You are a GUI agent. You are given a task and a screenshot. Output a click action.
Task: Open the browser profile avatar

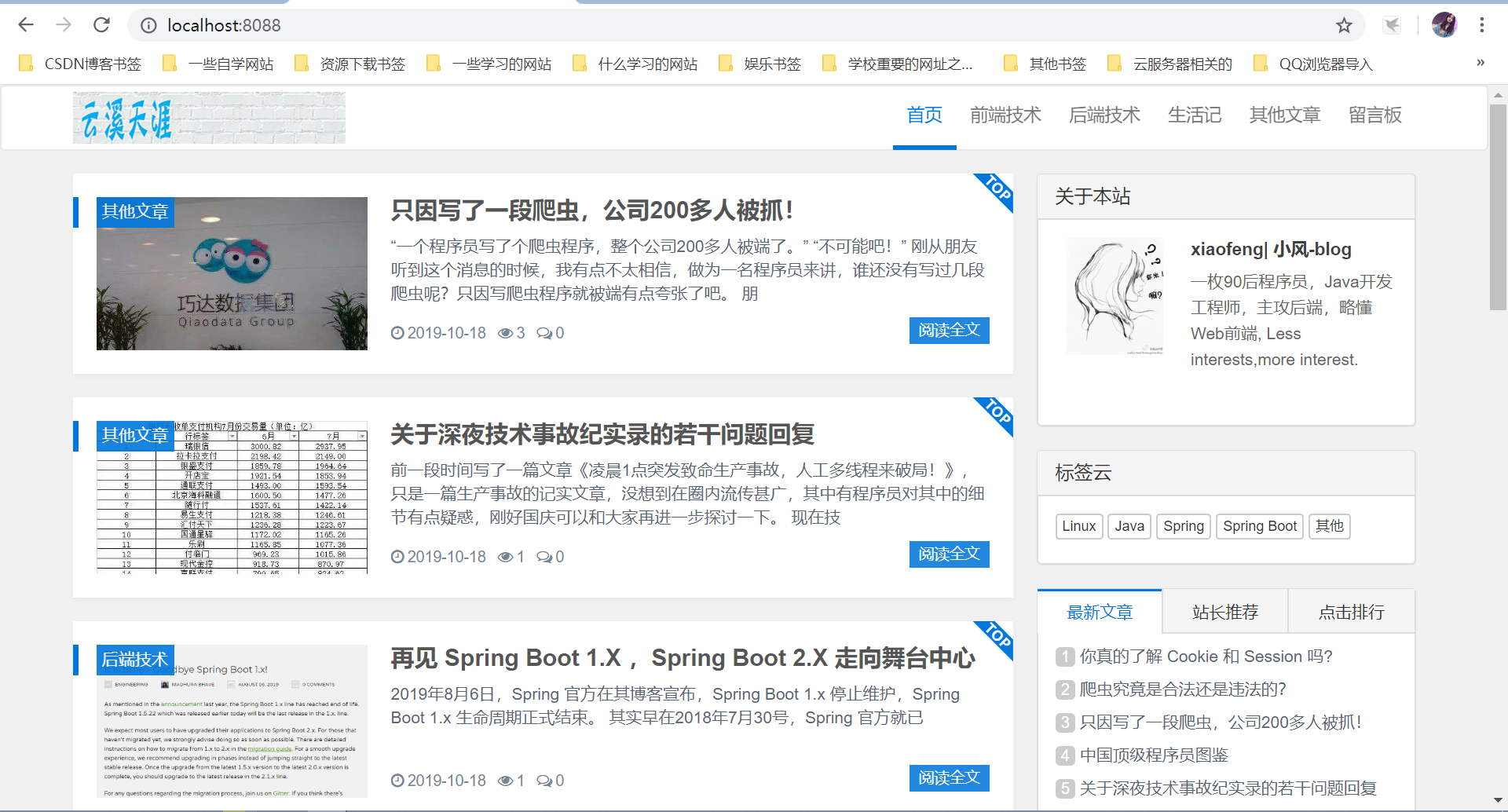pos(1444,25)
